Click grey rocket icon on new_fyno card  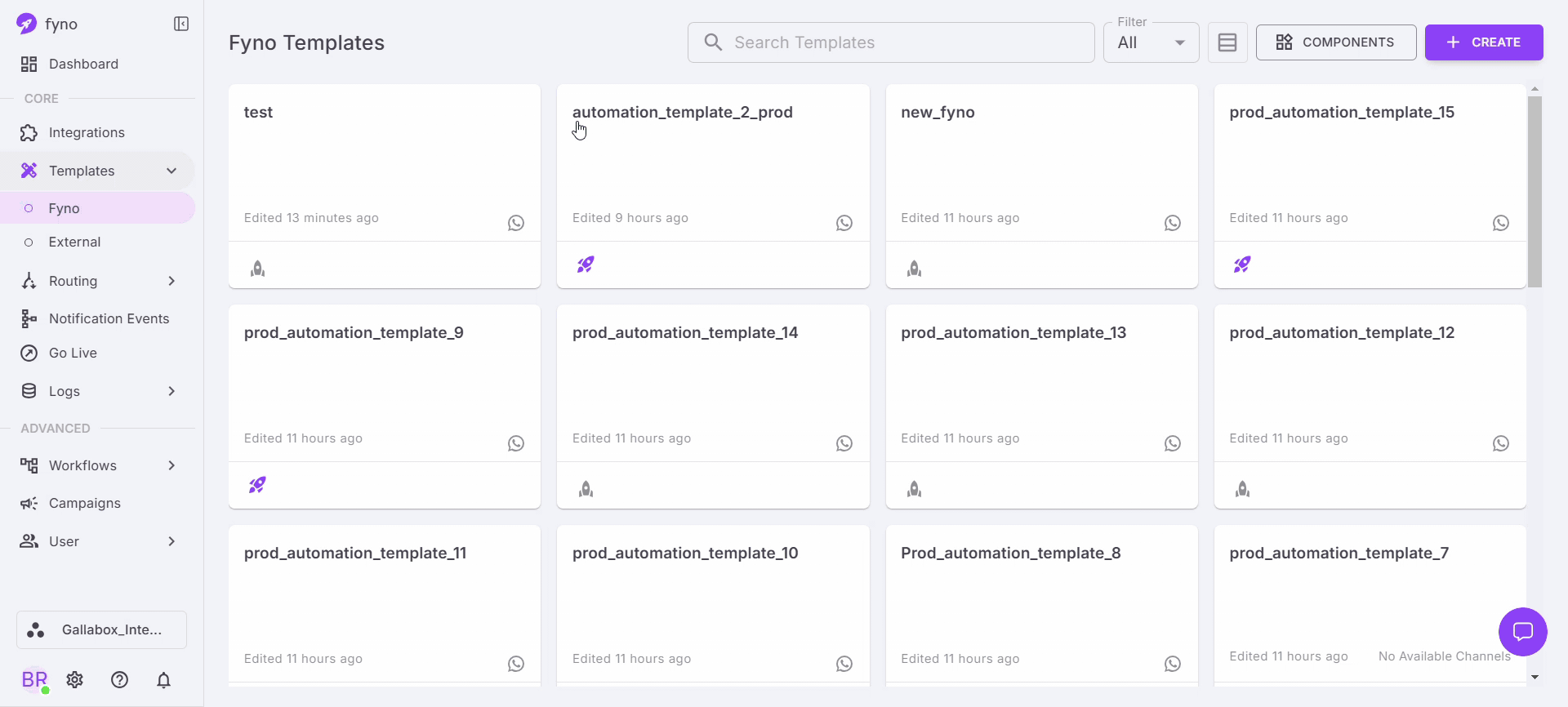click(x=914, y=269)
